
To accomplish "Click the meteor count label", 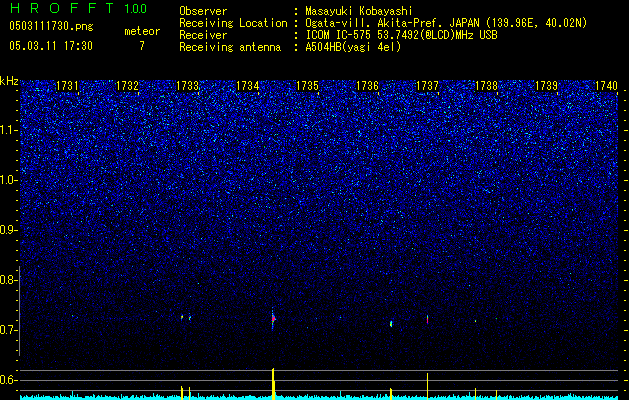I will click(x=142, y=31).
